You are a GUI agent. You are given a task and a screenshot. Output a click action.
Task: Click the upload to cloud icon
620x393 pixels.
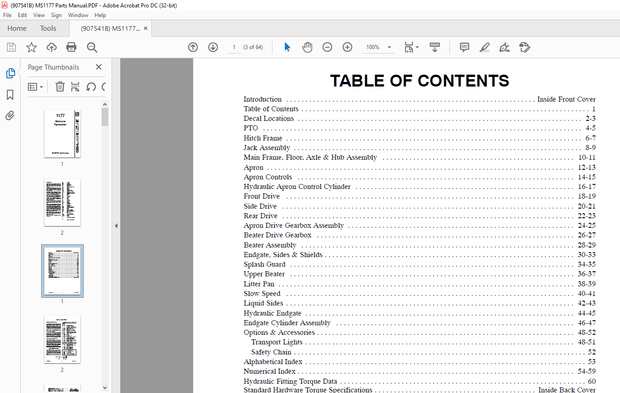pos(51,47)
